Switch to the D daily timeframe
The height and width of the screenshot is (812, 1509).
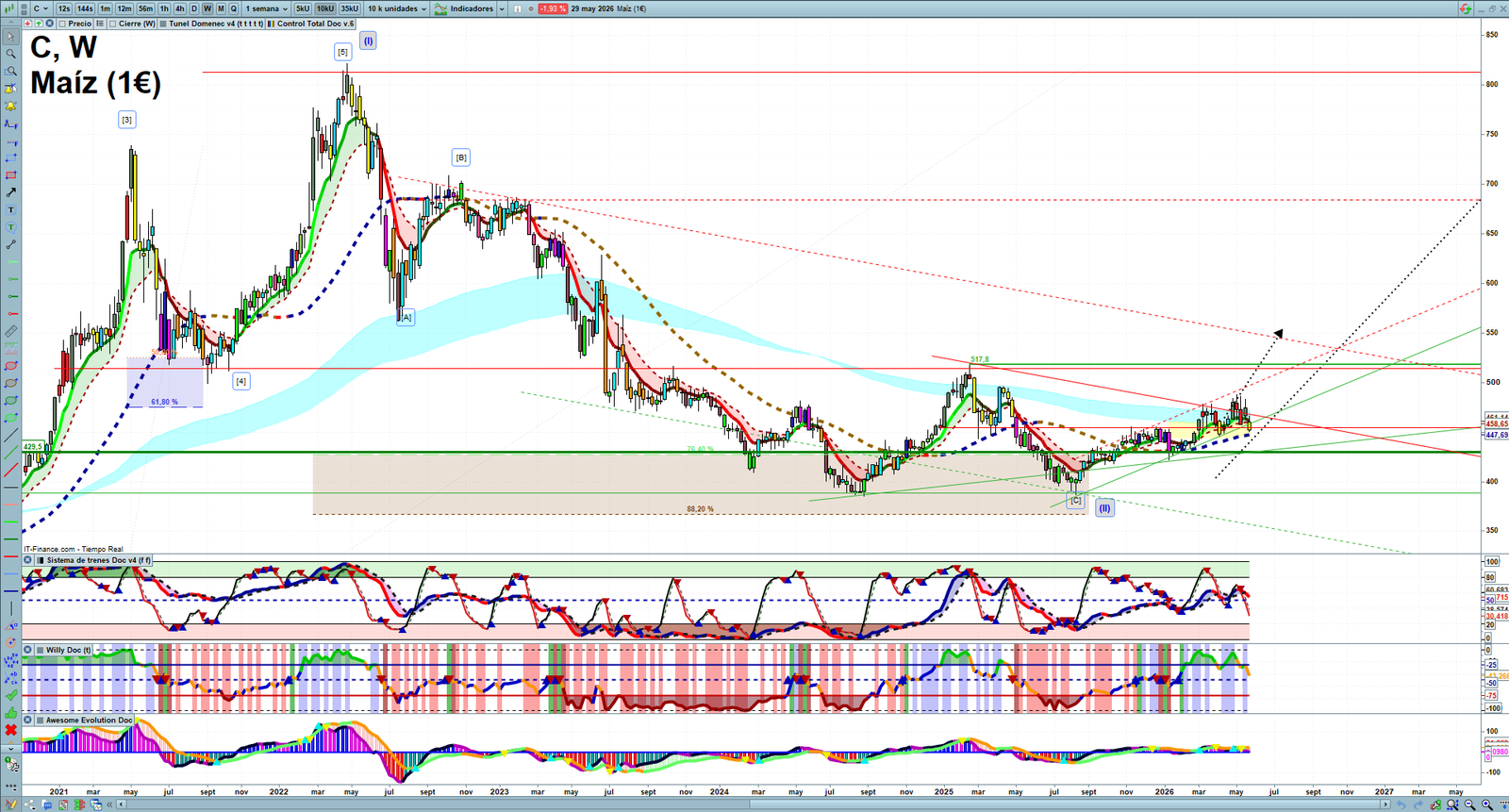[193, 8]
